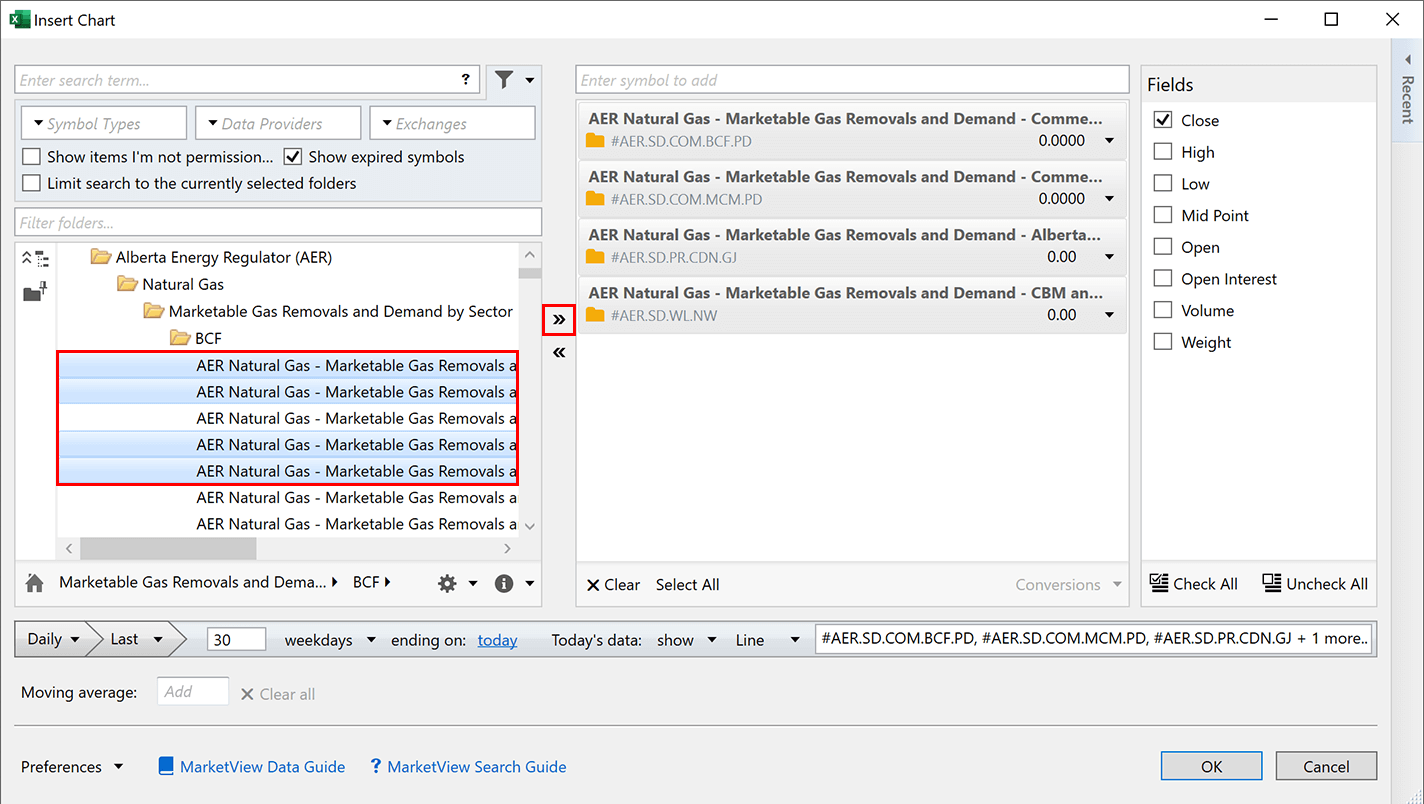This screenshot has width=1424, height=804.
Task: Click the Cancel button
Action: coord(1326,767)
